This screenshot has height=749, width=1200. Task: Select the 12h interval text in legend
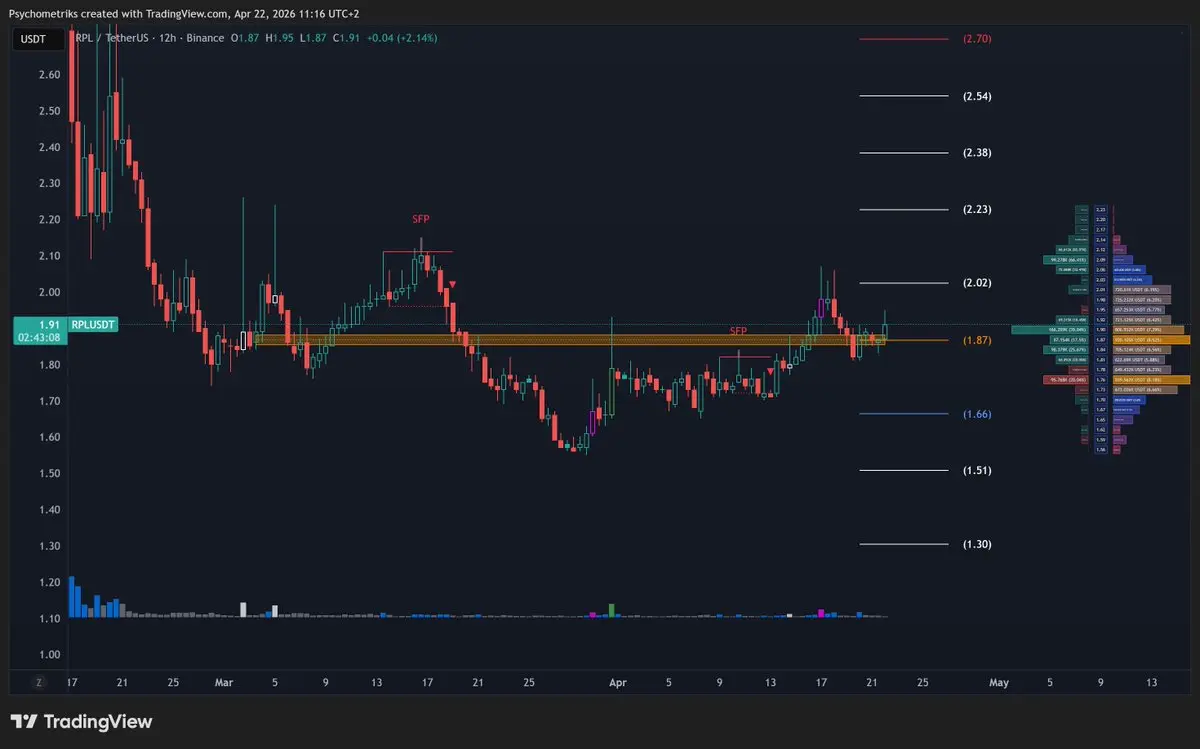(170, 38)
